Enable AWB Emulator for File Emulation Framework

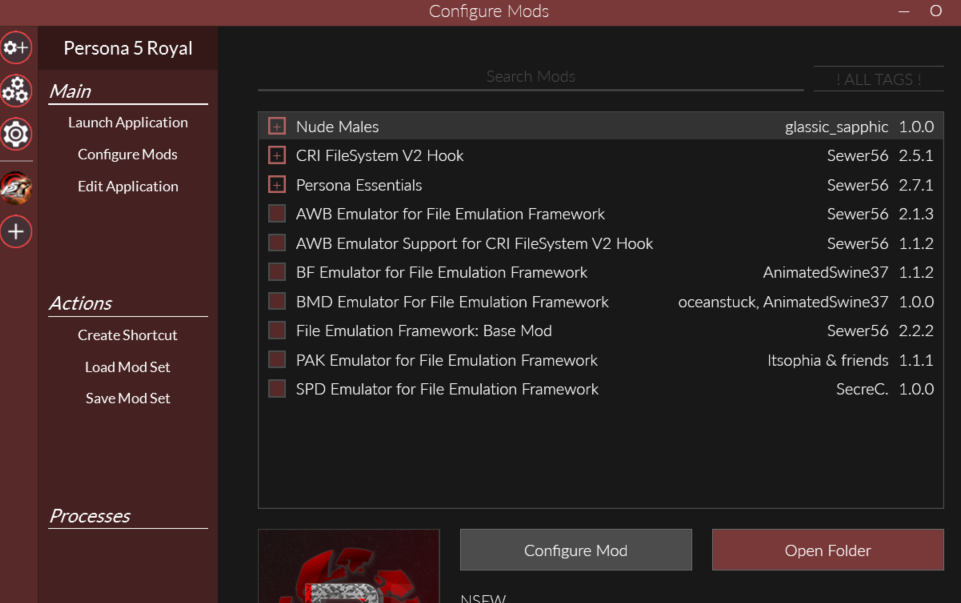pyautogui.click(x=277, y=214)
